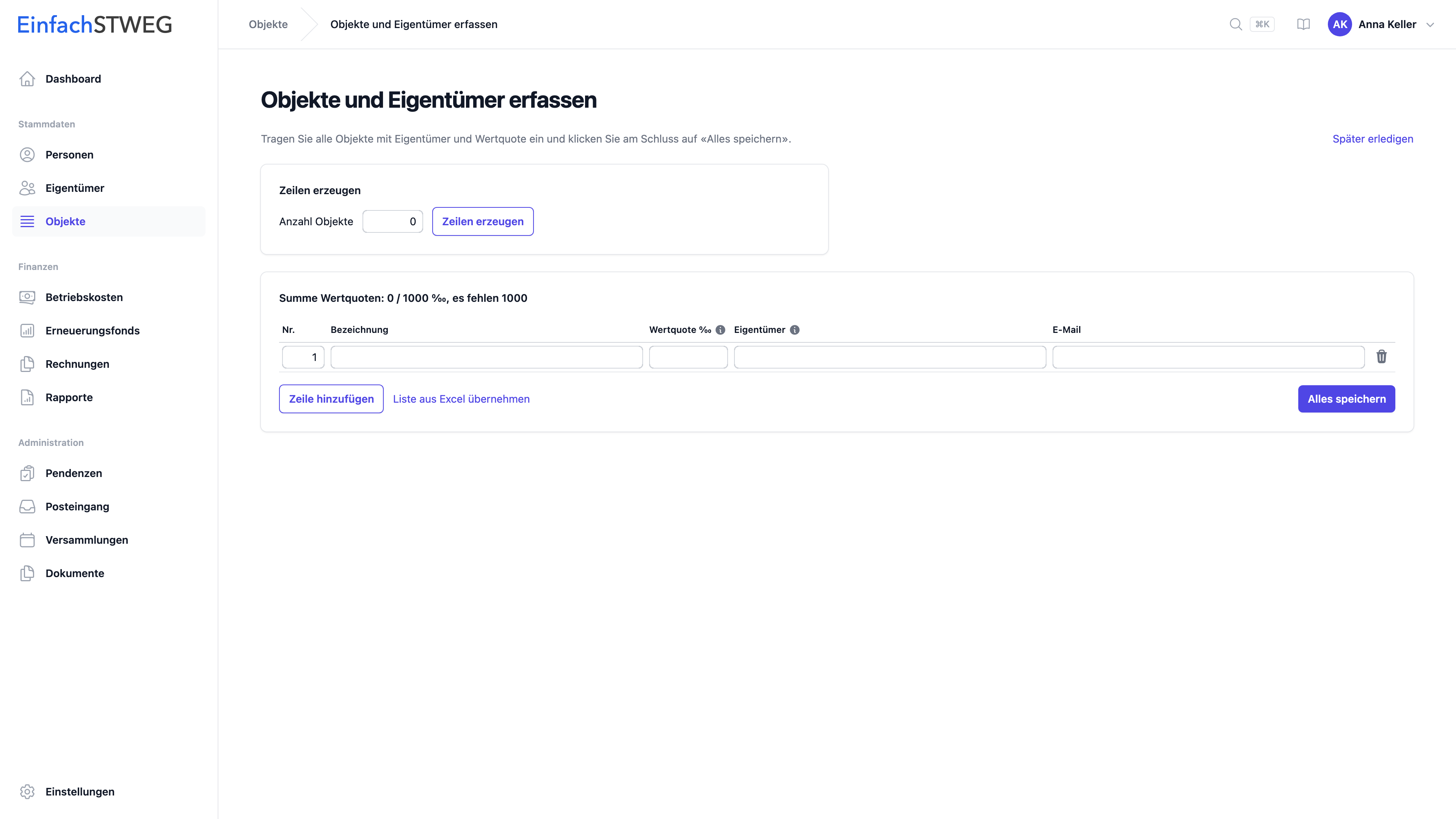Delete row 1 with trash icon

tap(1381, 357)
